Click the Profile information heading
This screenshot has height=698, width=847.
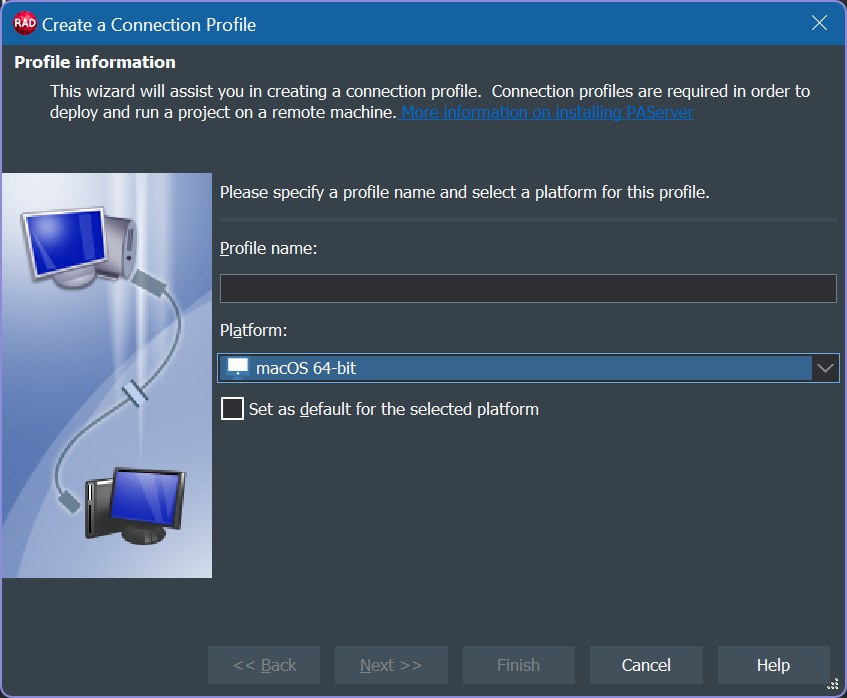click(x=95, y=62)
